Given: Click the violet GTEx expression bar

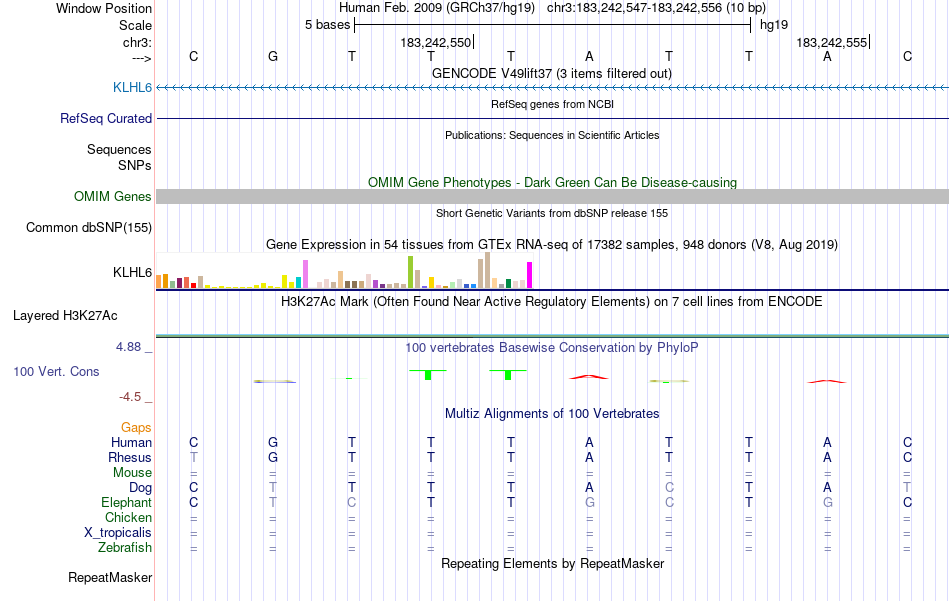Looking at the screenshot, I should pyautogui.click(x=305, y=274).
